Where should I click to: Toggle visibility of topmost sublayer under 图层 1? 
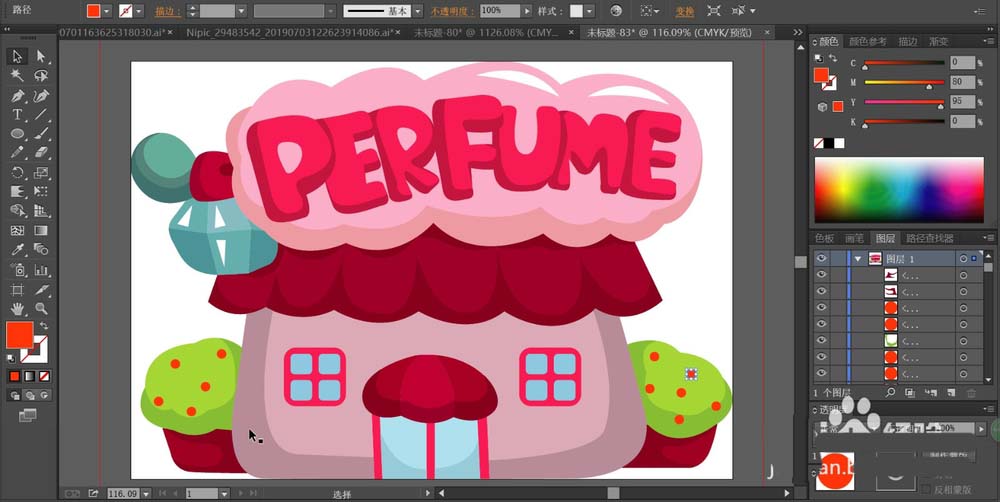(x=821, y=275)
